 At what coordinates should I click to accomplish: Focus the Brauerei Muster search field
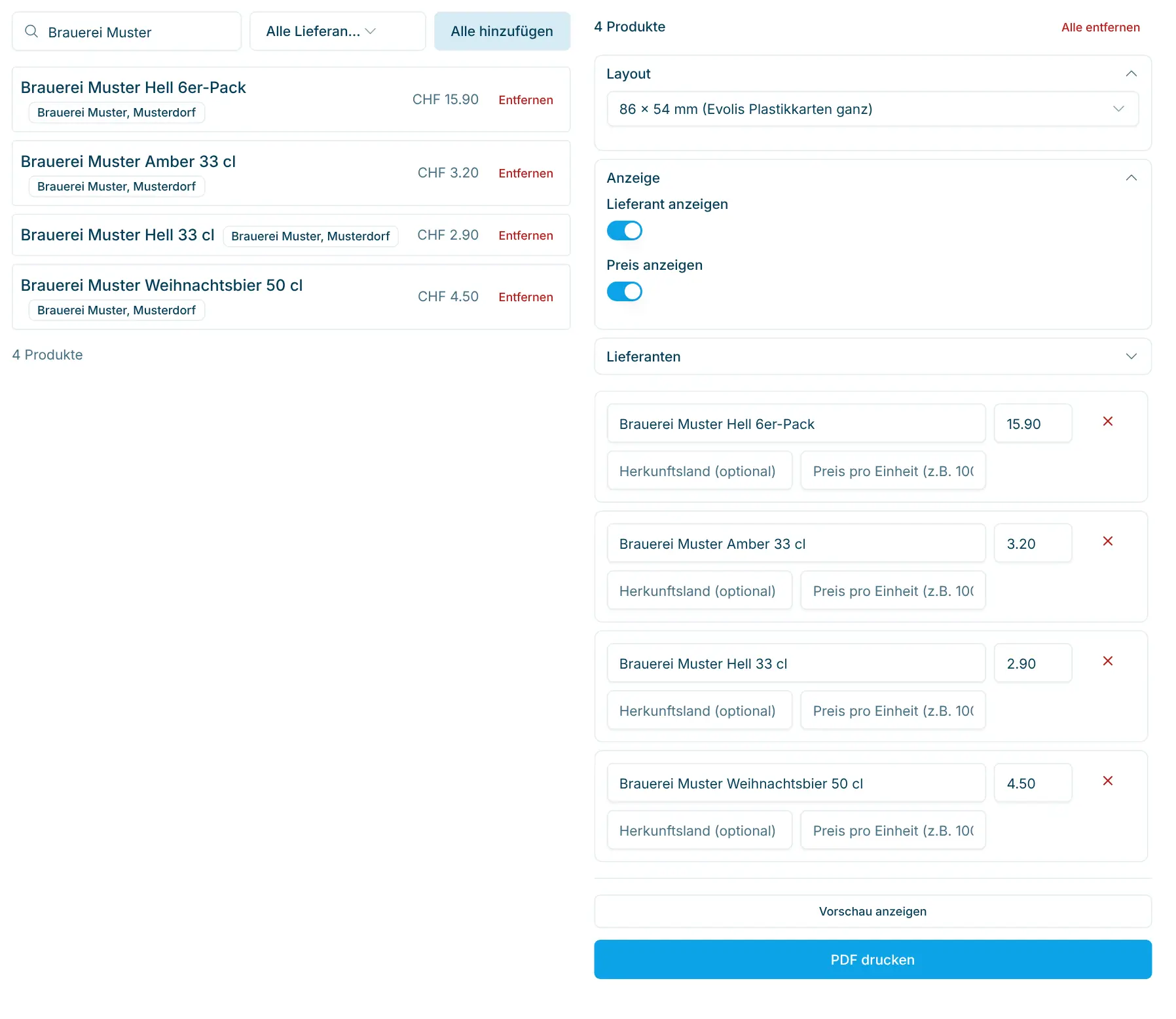point(126,31)
